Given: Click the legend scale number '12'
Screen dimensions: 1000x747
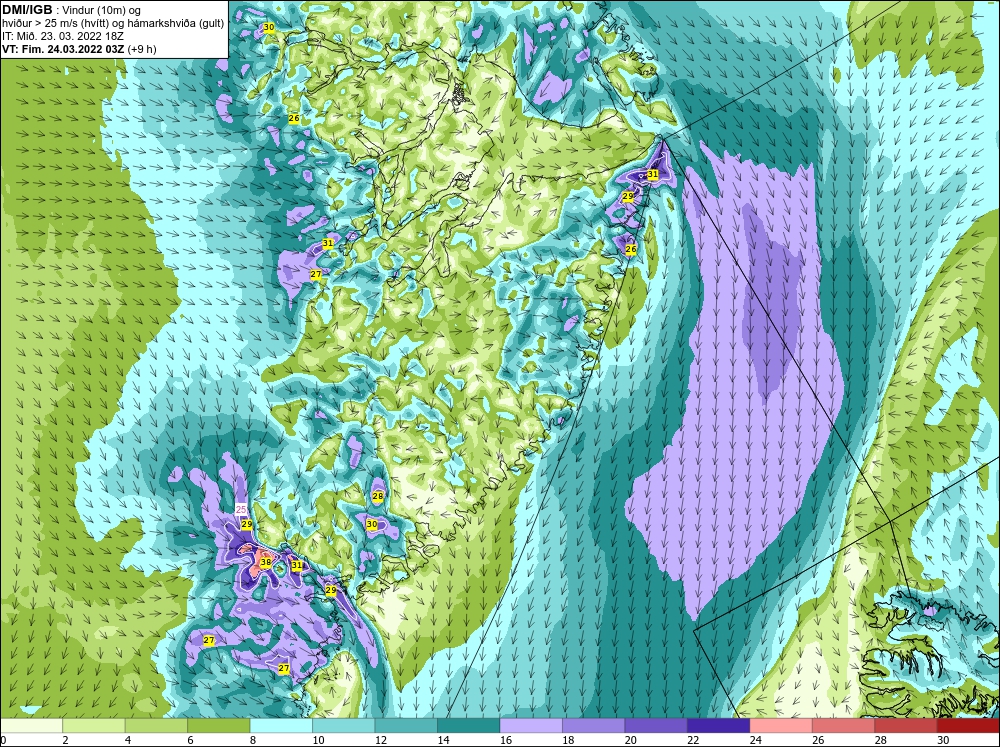Looking at the screenshot, I should (x=381, y=740).
